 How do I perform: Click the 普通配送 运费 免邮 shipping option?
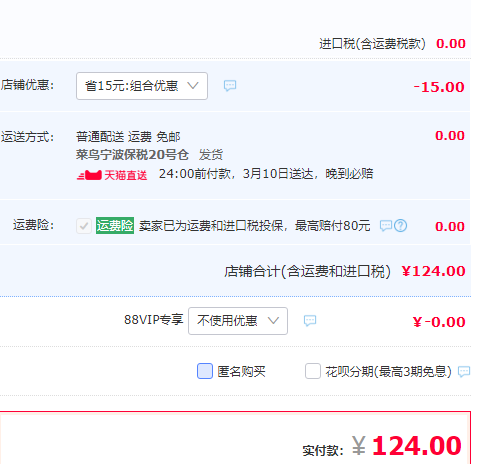[128, 137]
